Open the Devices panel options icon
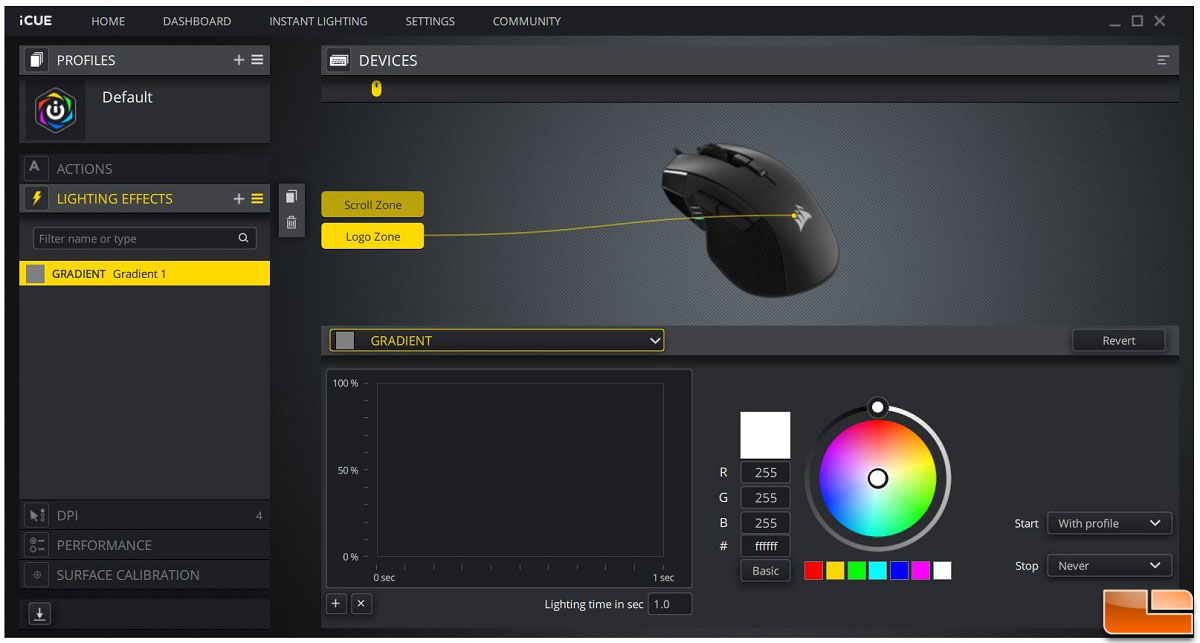The height and width of the screenshot is (643, 1200). (x=1163, y=60)
